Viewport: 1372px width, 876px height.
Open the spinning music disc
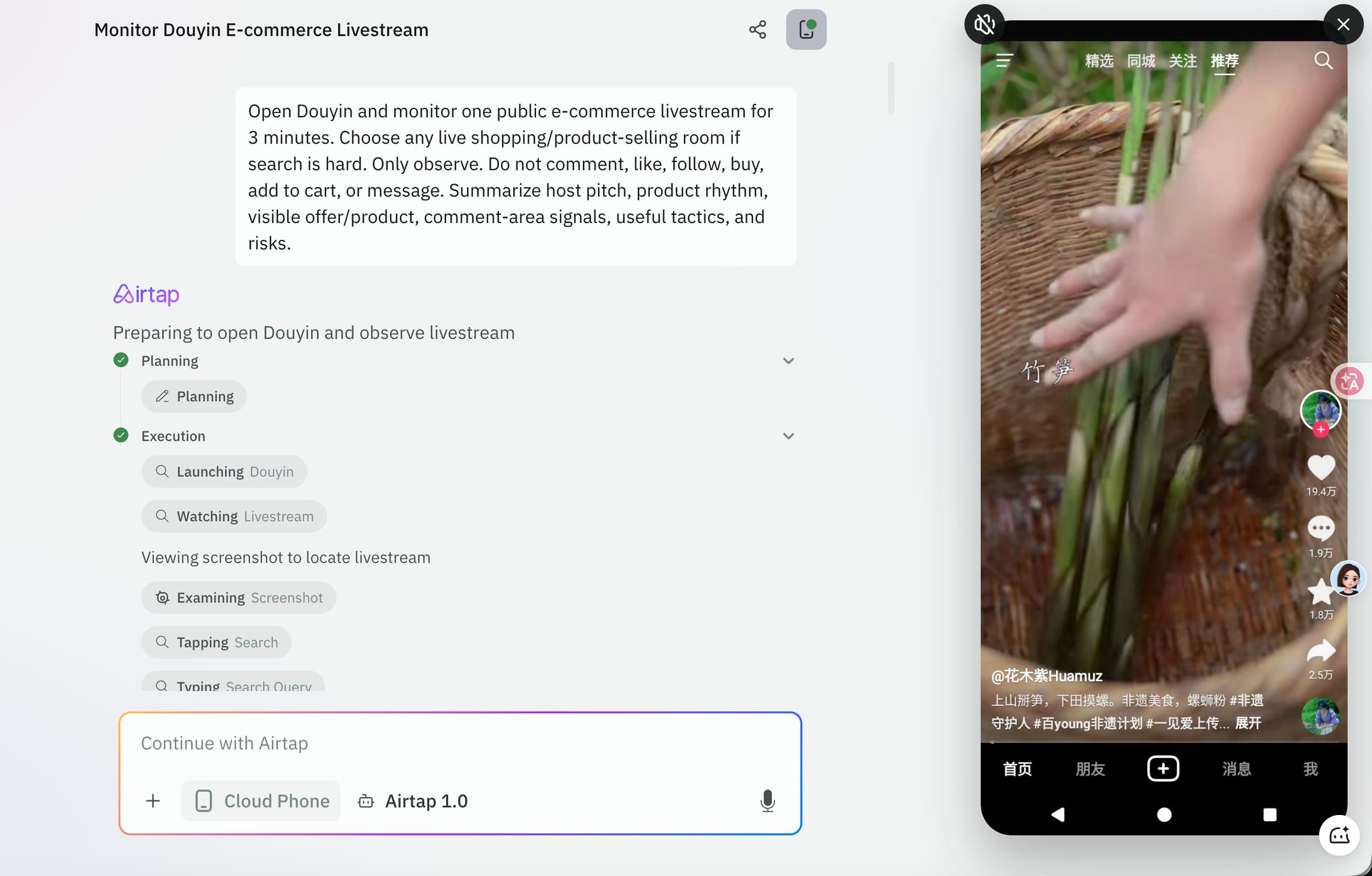click(1320, 716)
